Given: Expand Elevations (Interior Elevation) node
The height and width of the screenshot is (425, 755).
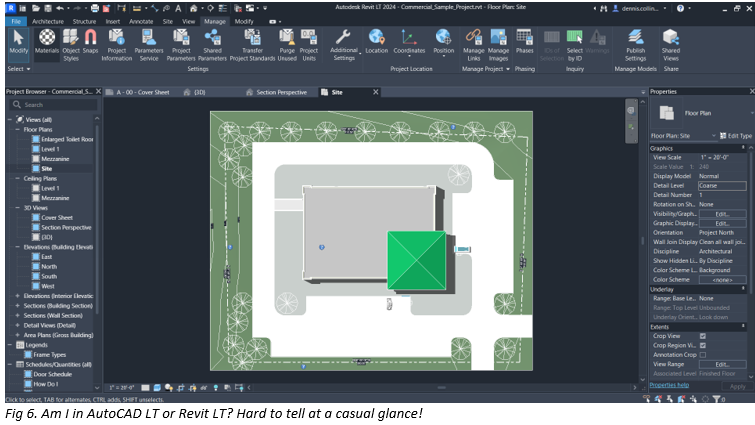Looking at the screenshot, I should click(x=18, y=296).
